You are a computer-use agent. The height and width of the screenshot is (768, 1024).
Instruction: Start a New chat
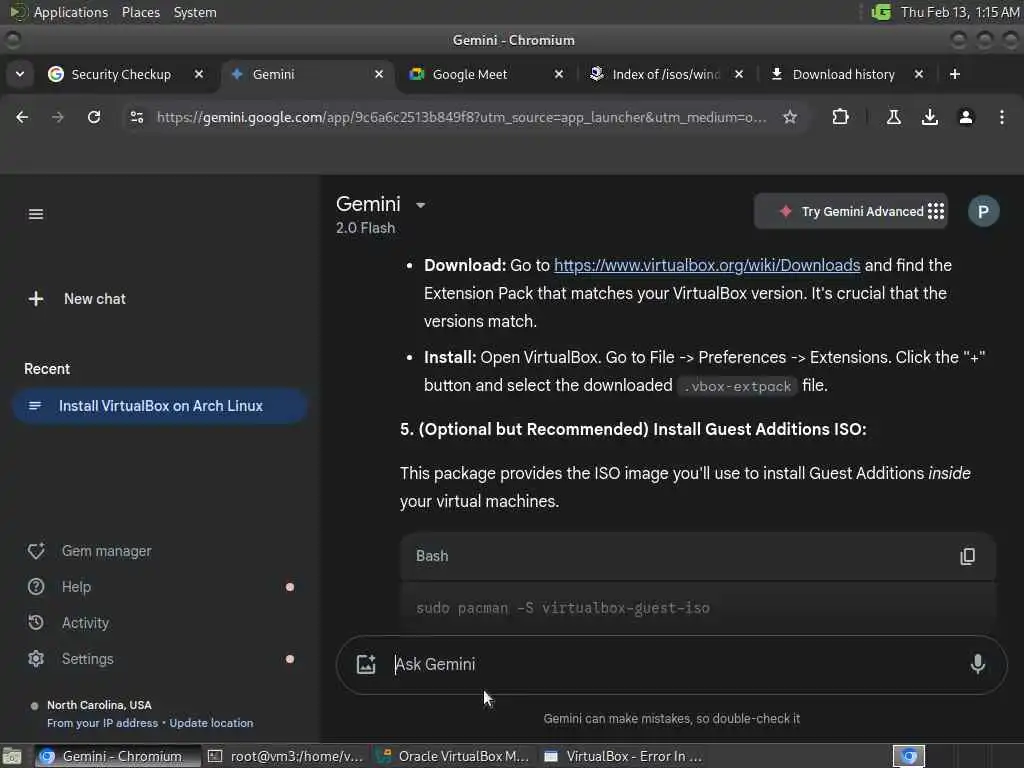pyautogui.click(x=77, y=299)
